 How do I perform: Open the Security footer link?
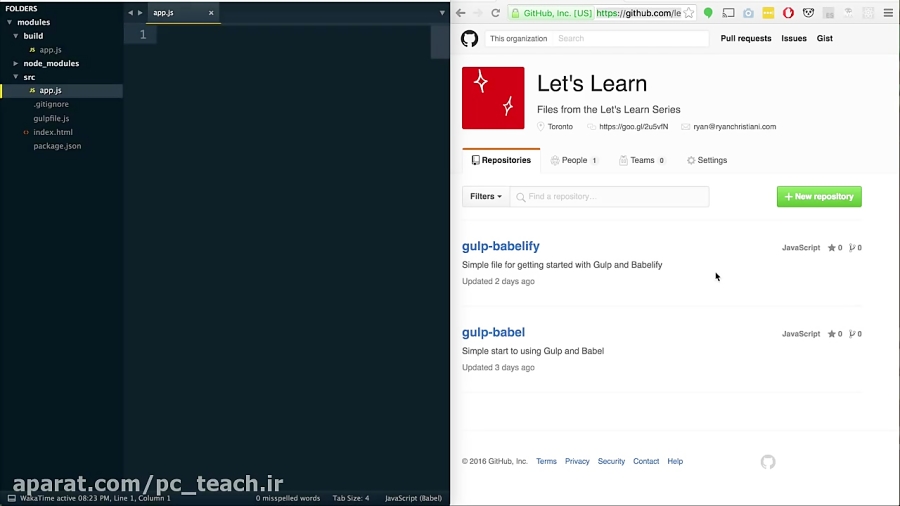(611, 461)
